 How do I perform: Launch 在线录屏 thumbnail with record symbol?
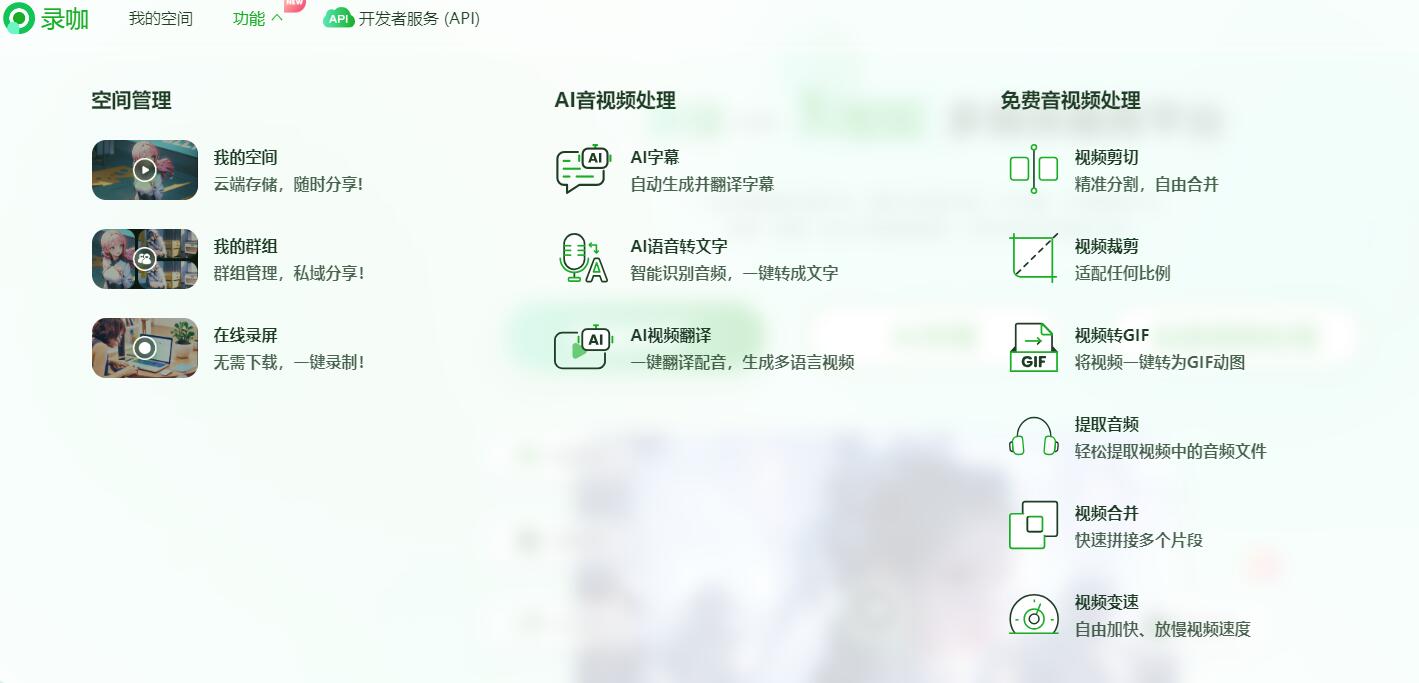145,348
